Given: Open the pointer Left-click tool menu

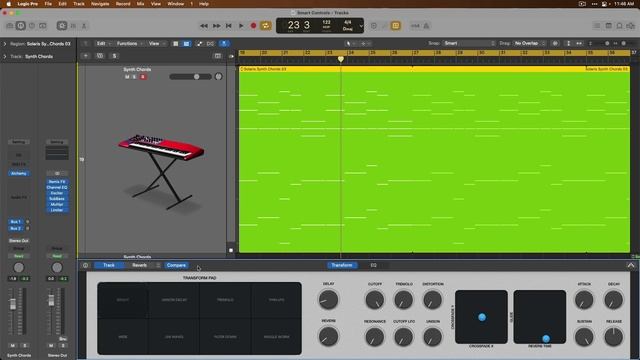Looking at the screenshot, I should [350, 43].
